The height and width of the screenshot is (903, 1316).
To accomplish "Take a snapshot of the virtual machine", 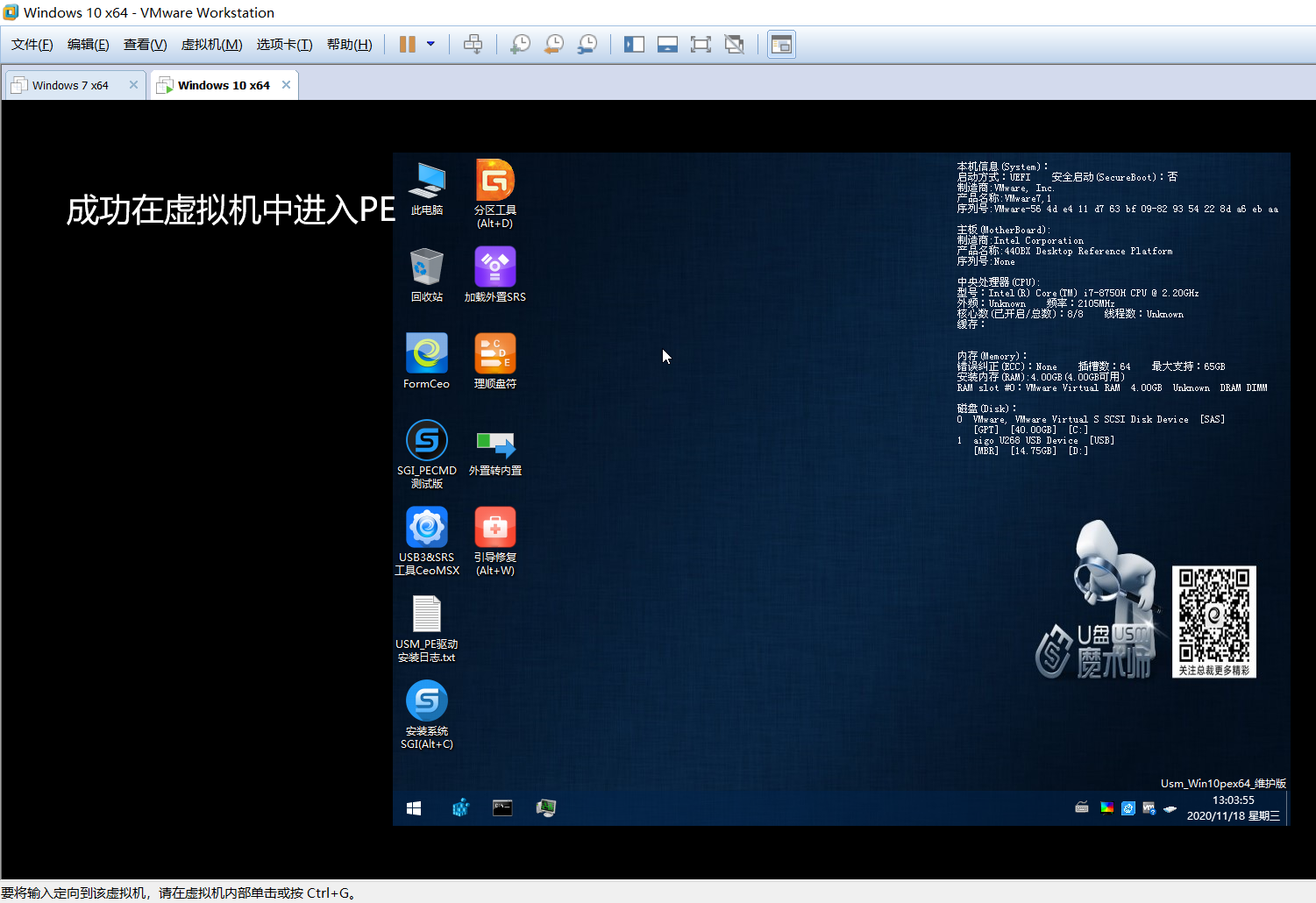I will [520, 45].
